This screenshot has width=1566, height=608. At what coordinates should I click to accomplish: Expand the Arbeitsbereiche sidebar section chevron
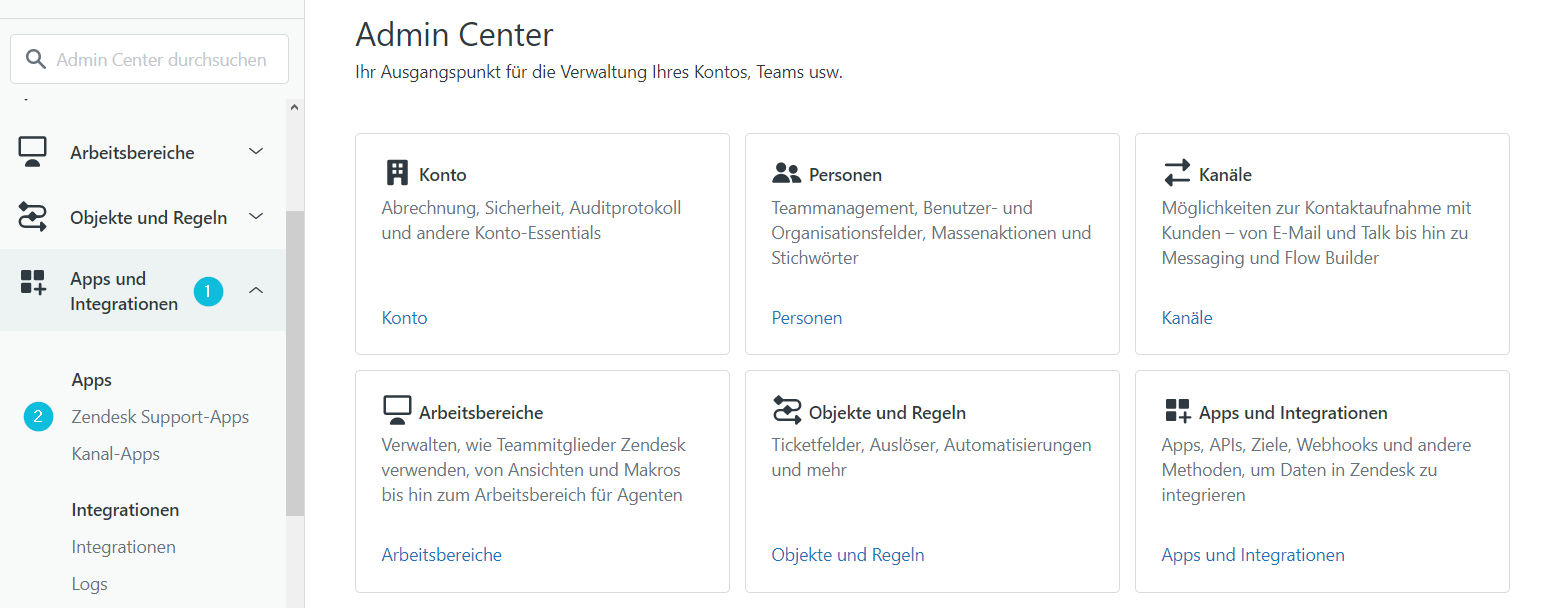click(x=256, y=152)
